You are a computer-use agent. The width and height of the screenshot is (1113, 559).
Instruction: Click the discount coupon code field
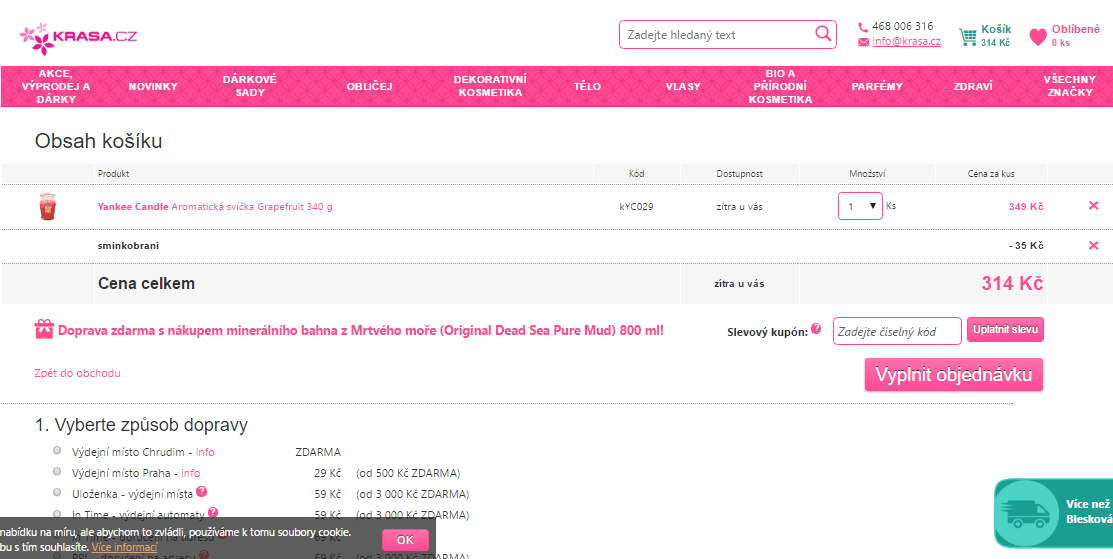click(x=897, y=331)
